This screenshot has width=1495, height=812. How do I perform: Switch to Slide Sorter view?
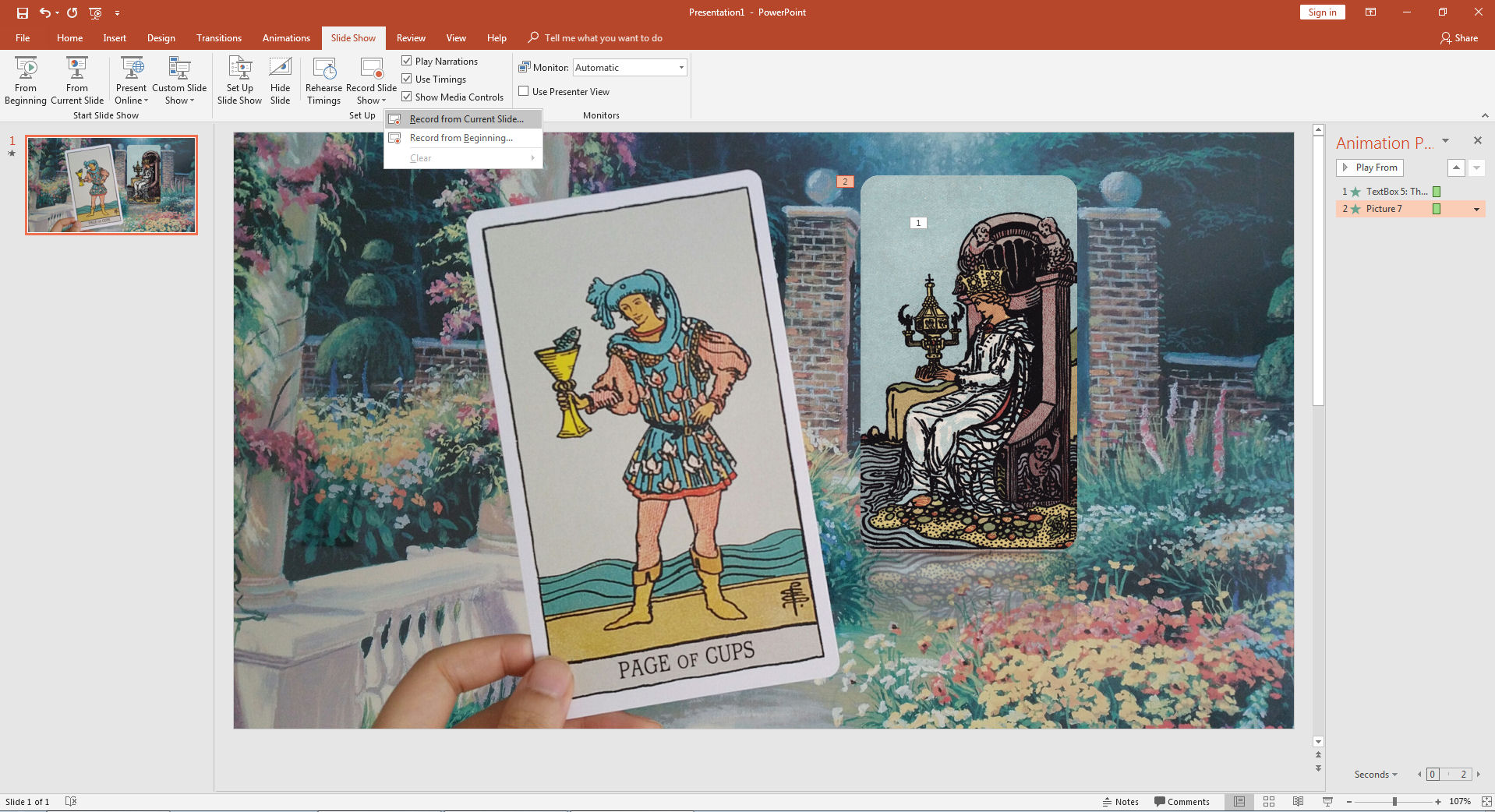[x=1268, y=801]
